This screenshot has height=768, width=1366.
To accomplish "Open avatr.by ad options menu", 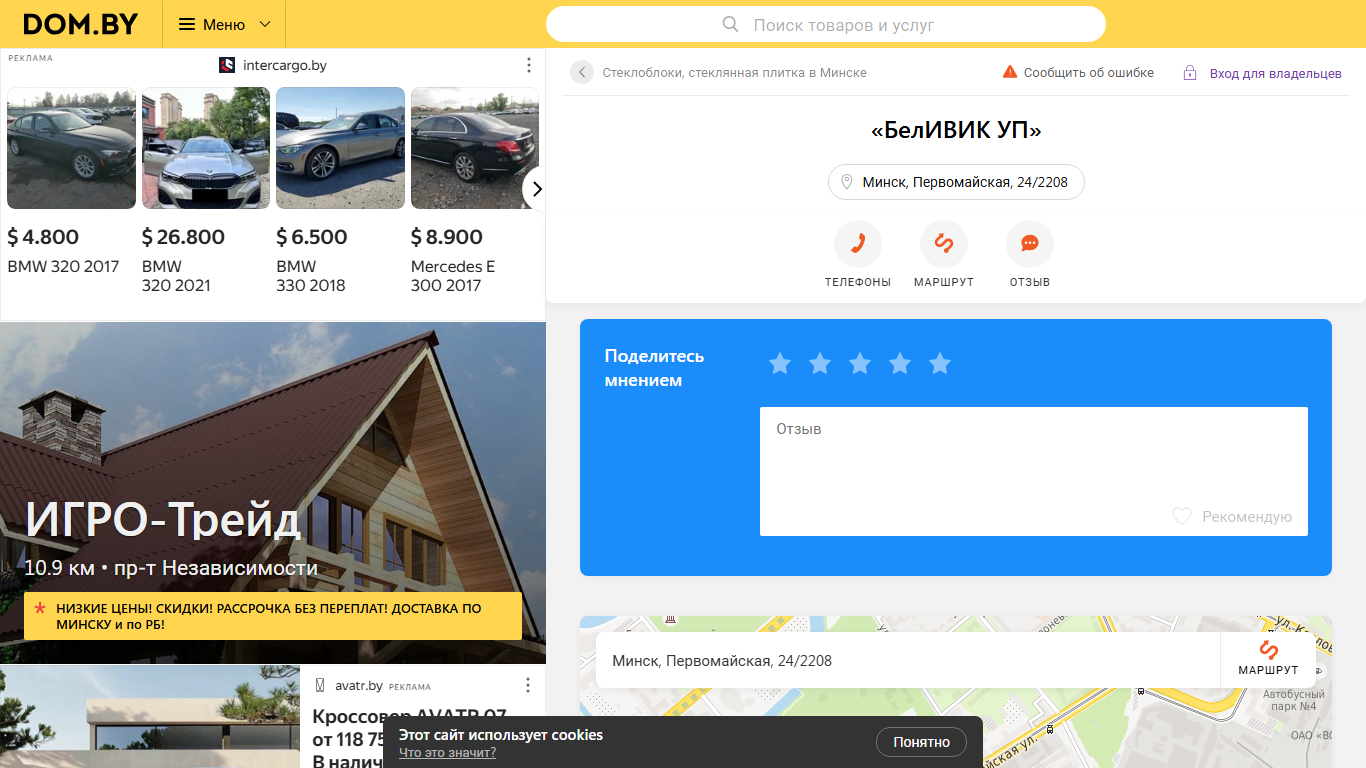I will click(x=528, y=685).
